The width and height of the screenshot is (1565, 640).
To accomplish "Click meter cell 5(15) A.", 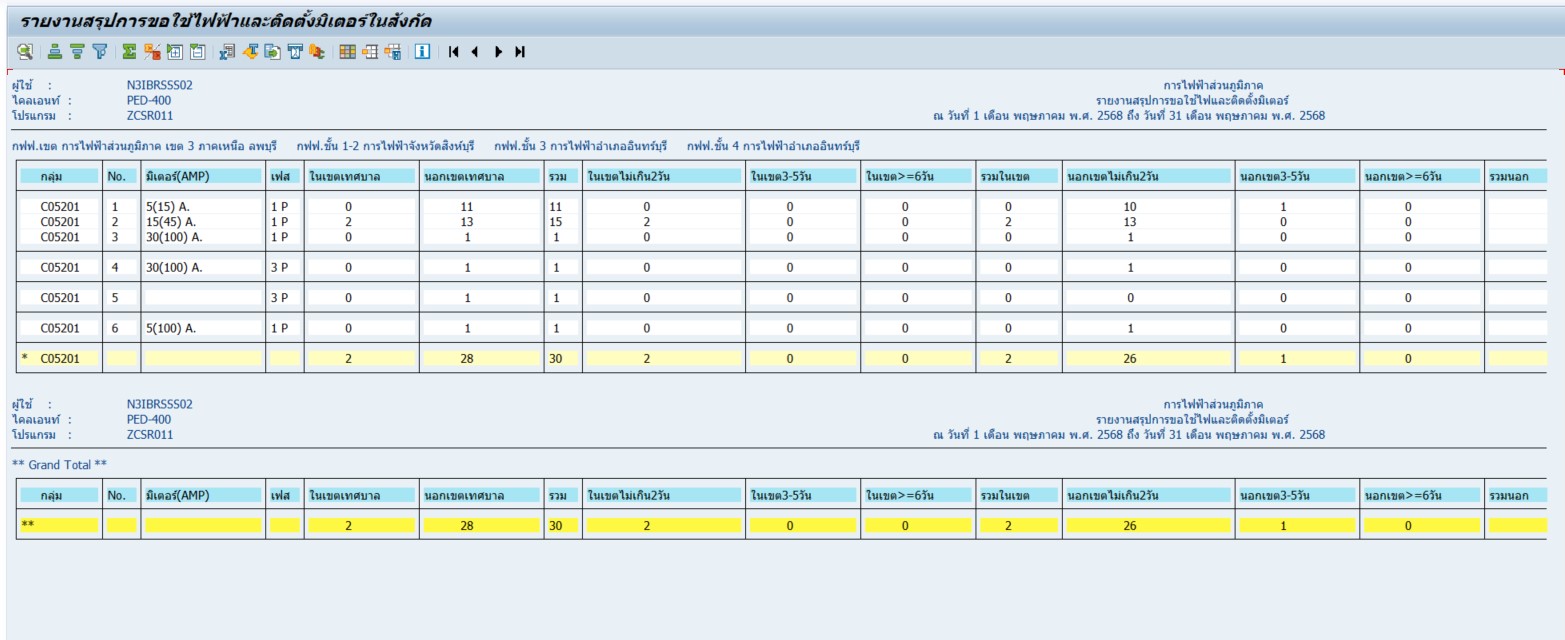I will [x=202, y=208].
